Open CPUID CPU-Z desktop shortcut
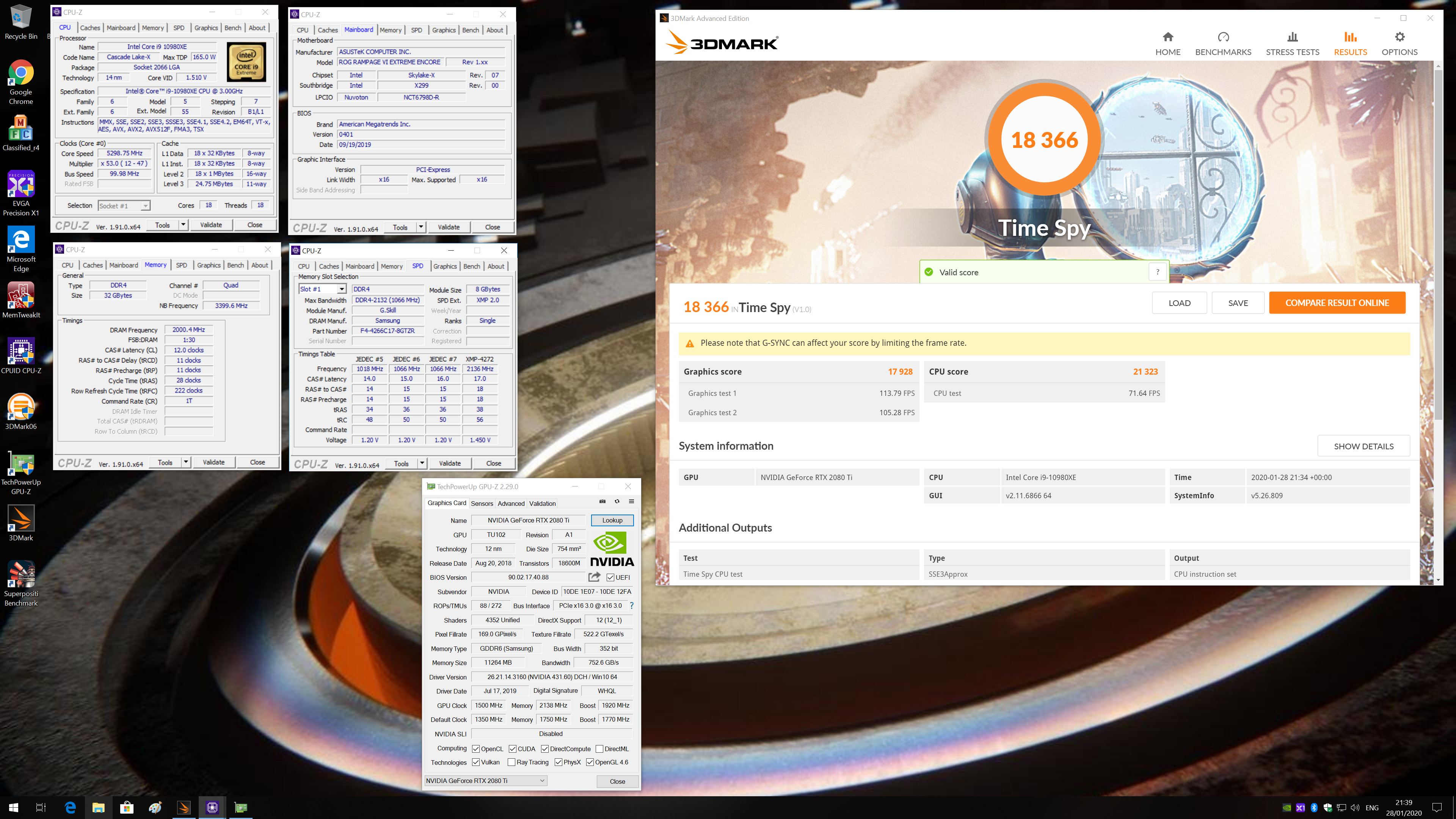The image size is (1456, 819). point(21,356)
